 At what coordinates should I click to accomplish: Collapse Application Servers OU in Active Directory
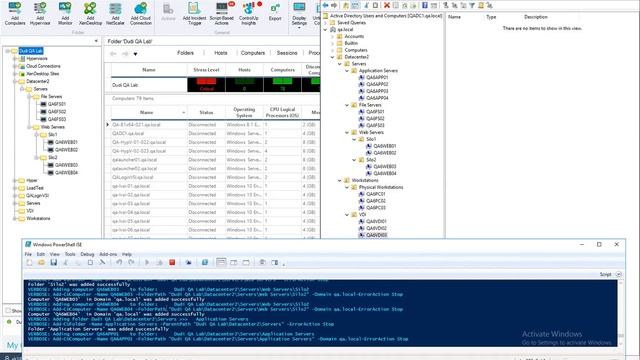pyautogui.click(x=347, y=71)
